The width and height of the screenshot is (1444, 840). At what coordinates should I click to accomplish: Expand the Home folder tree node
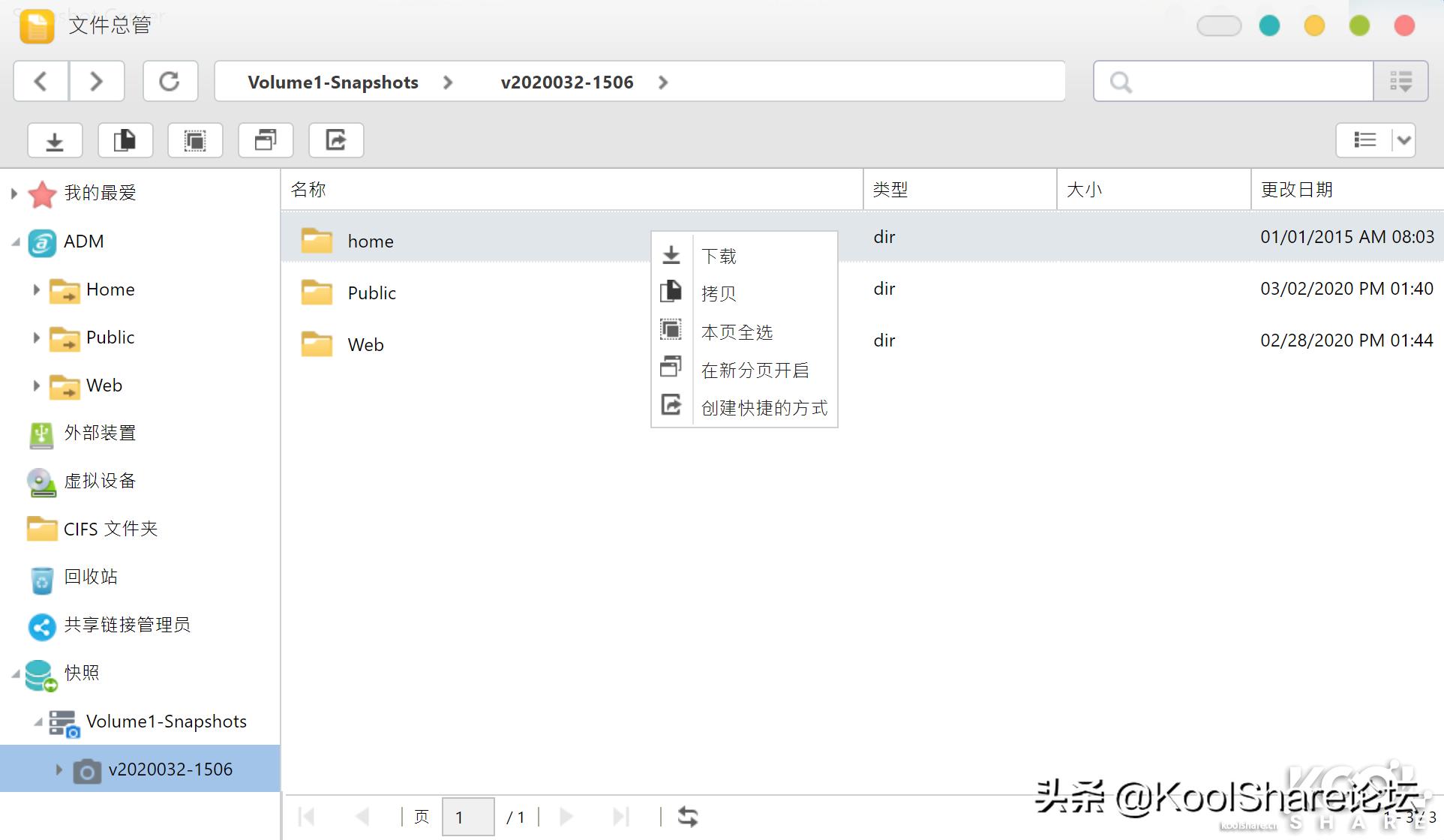35,289
